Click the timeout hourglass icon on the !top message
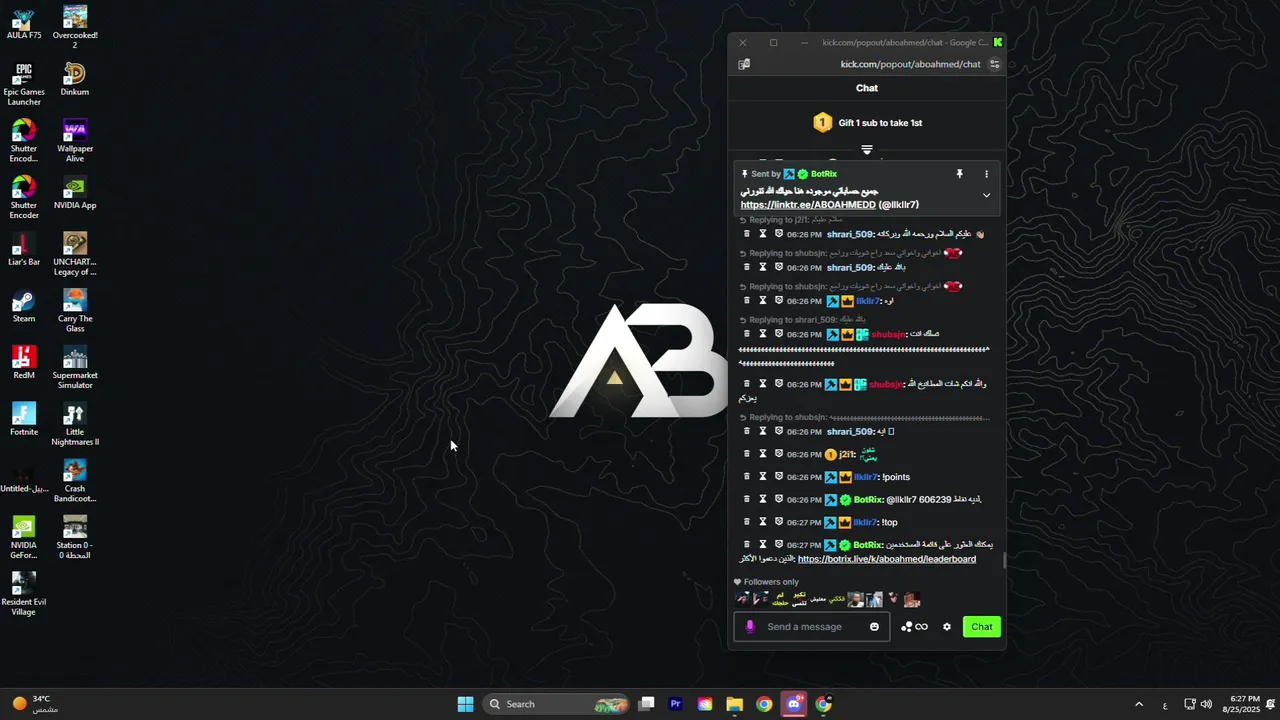 coord(763,522)
